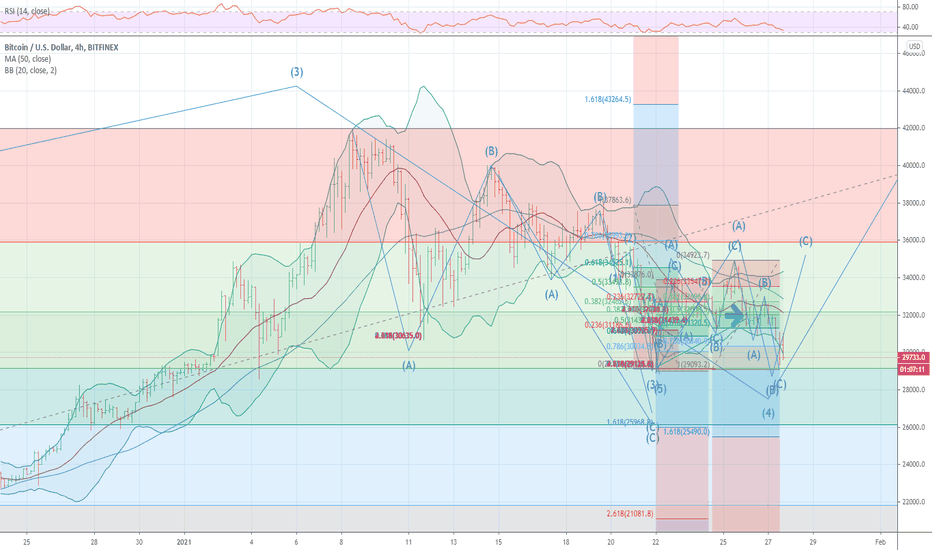Image resolution: width=932 pixels, height=550 pixels.
Task: Select the Elliott wave label (5)
Action: [660, 389]
